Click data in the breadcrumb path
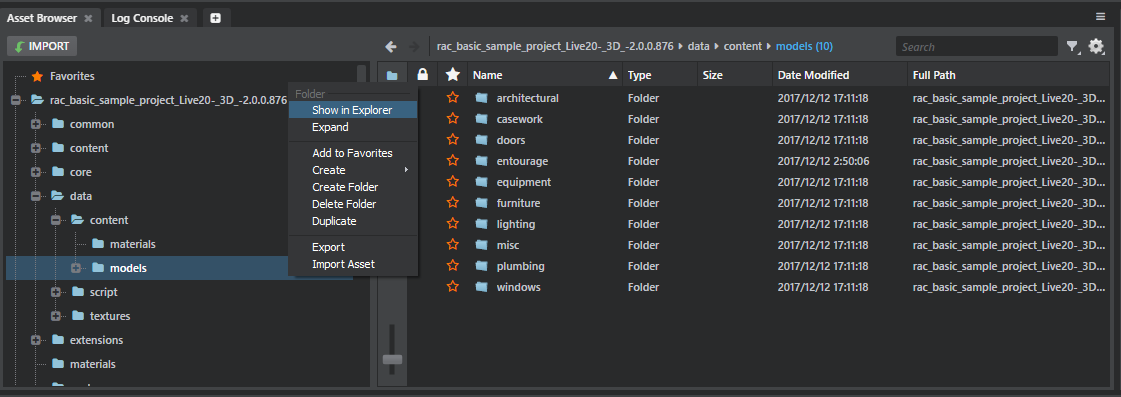Viewport: 1121px width, 397px height. [x=698, y=46]
